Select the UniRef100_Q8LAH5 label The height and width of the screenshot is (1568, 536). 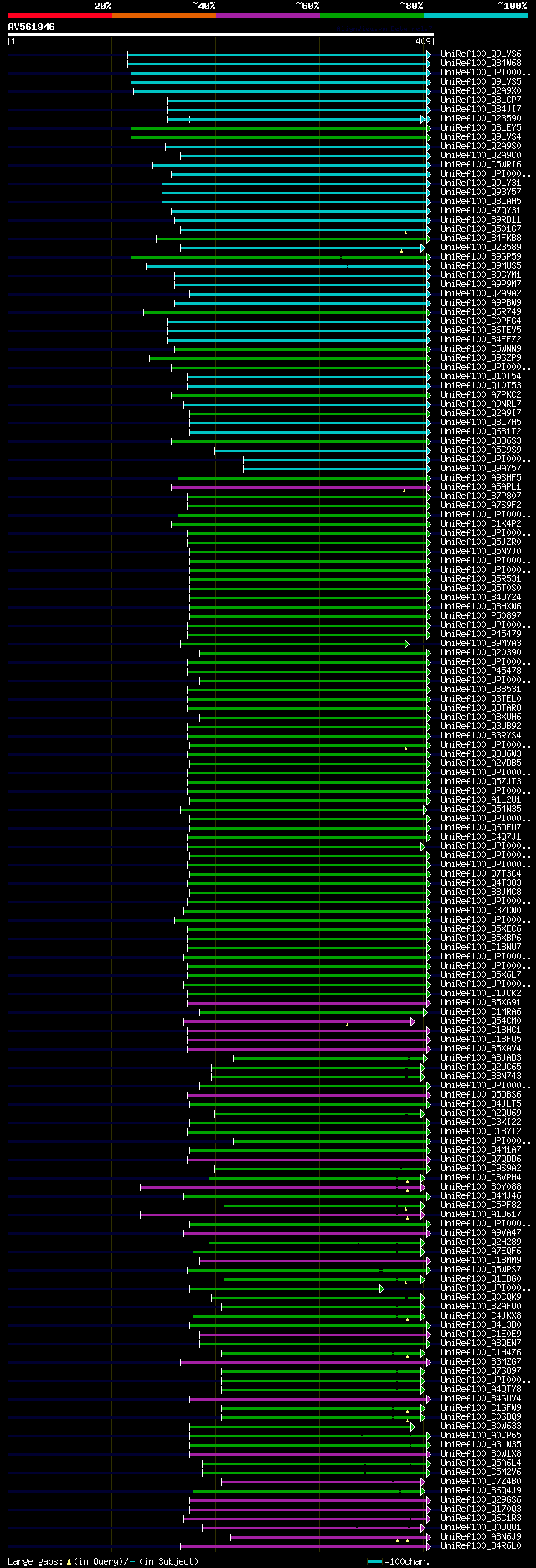click(x=481, y=202)
